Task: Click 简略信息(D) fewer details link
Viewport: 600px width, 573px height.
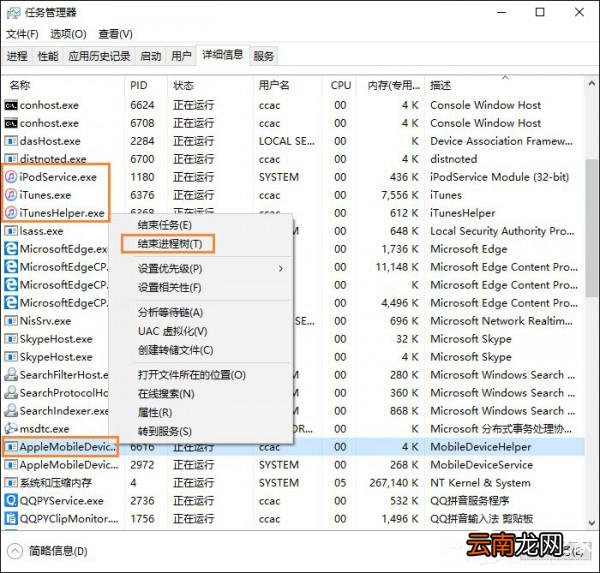Action: pos(58,551)
